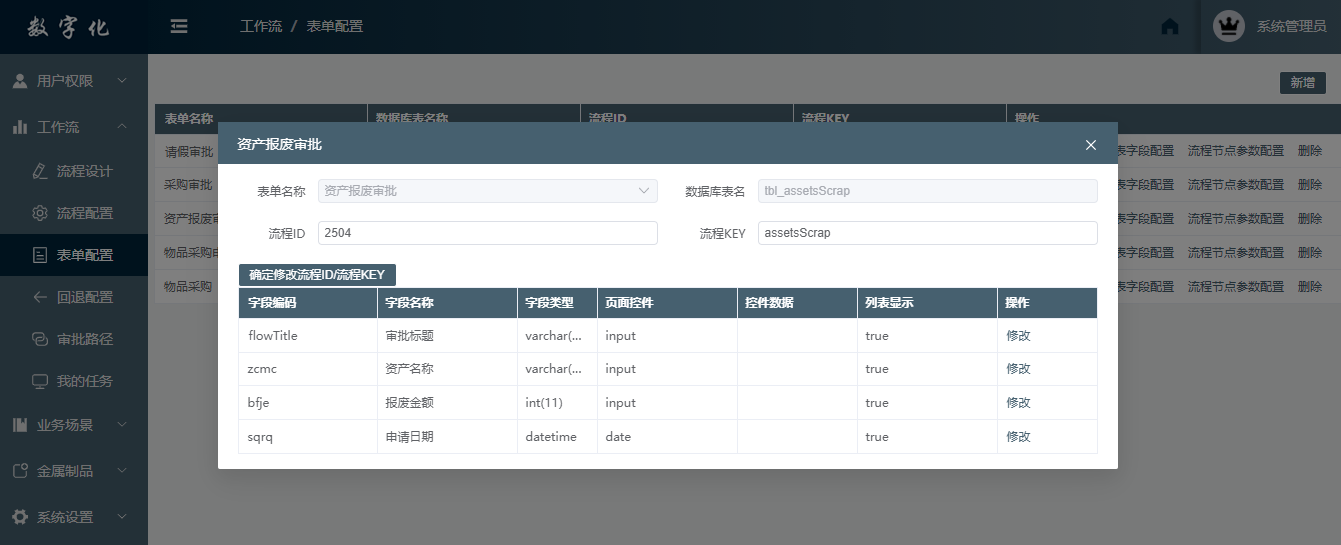This screenshot has width=1341, height=545.
Task: Click 表单配置 in the sidebar
Action: point(84,255)
